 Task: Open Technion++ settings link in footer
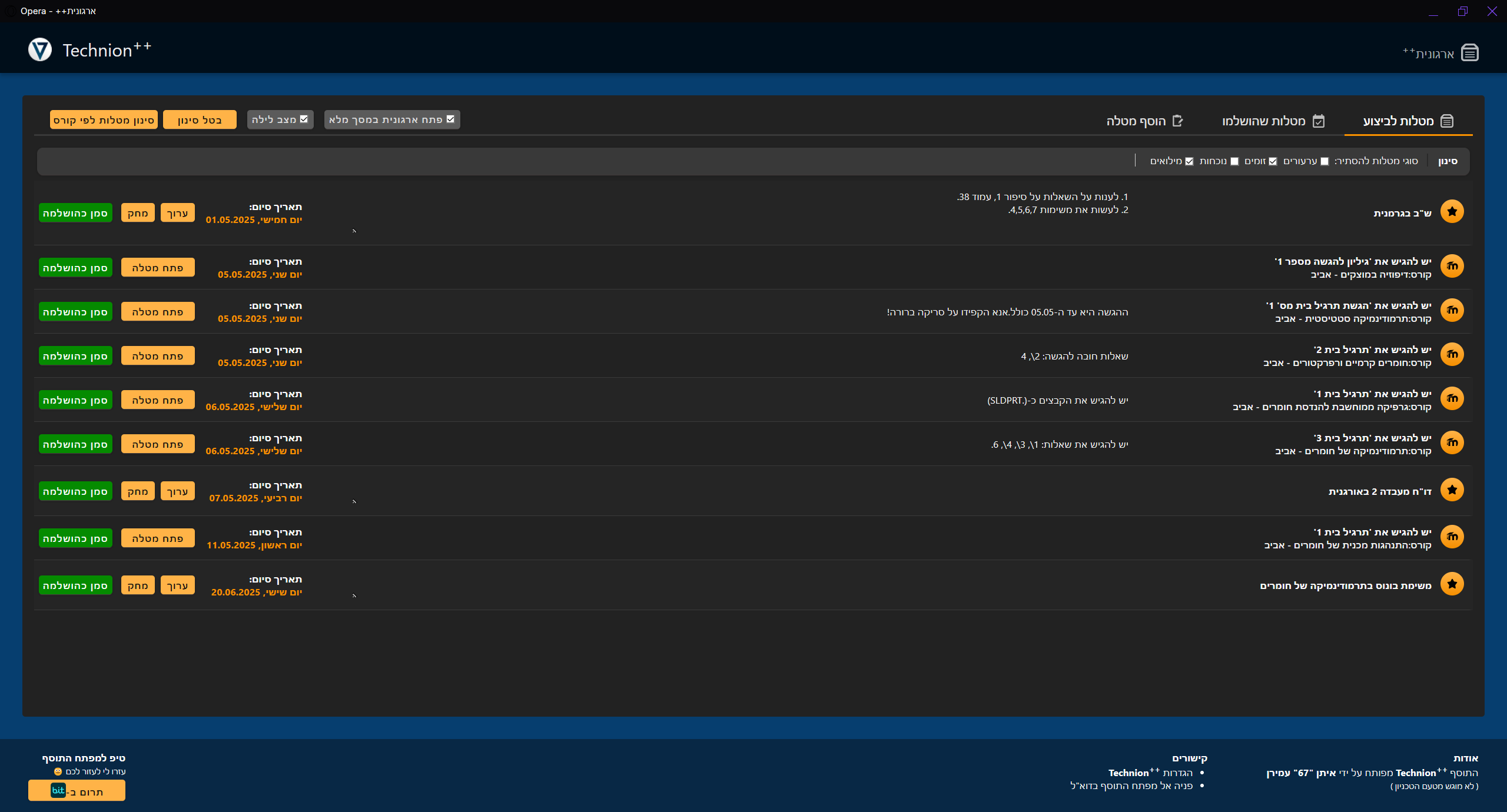point(1150,773)
